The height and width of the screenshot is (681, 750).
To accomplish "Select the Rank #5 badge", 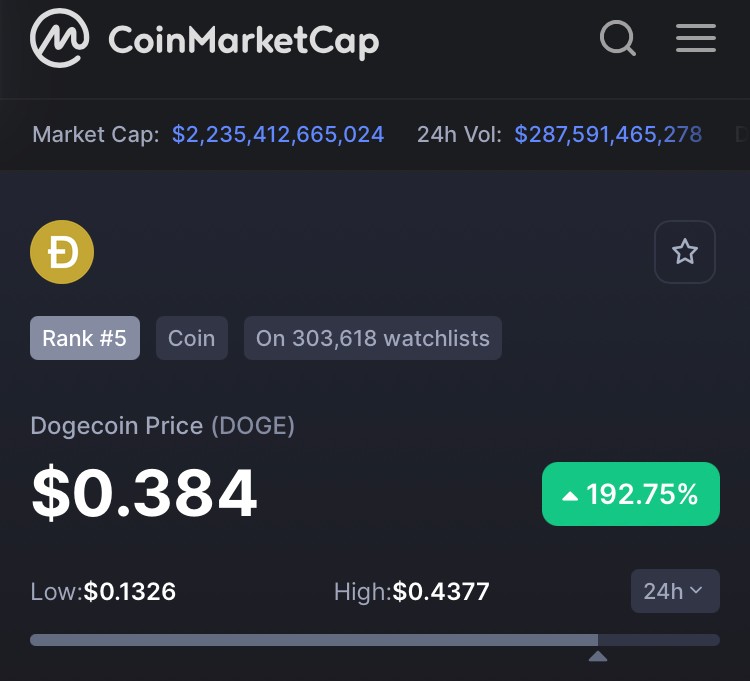I will 85,338.
